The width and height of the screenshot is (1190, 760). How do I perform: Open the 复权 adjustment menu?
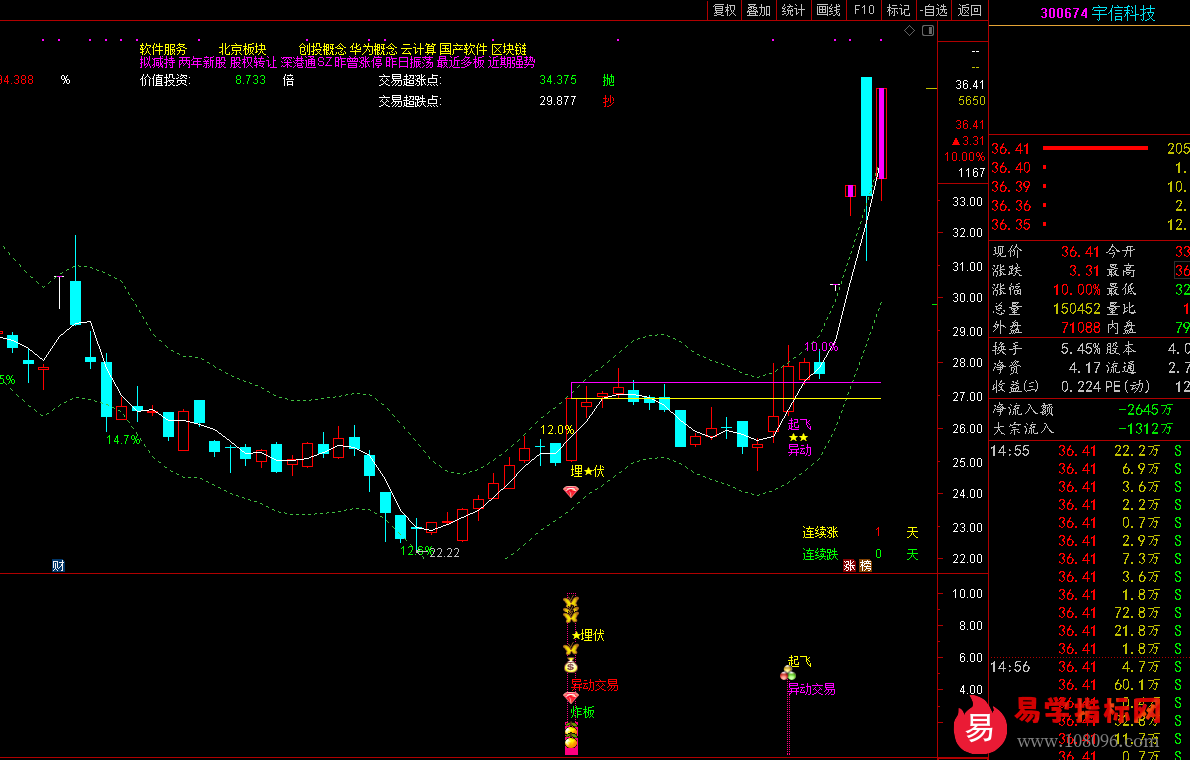(x=724, y=10)
